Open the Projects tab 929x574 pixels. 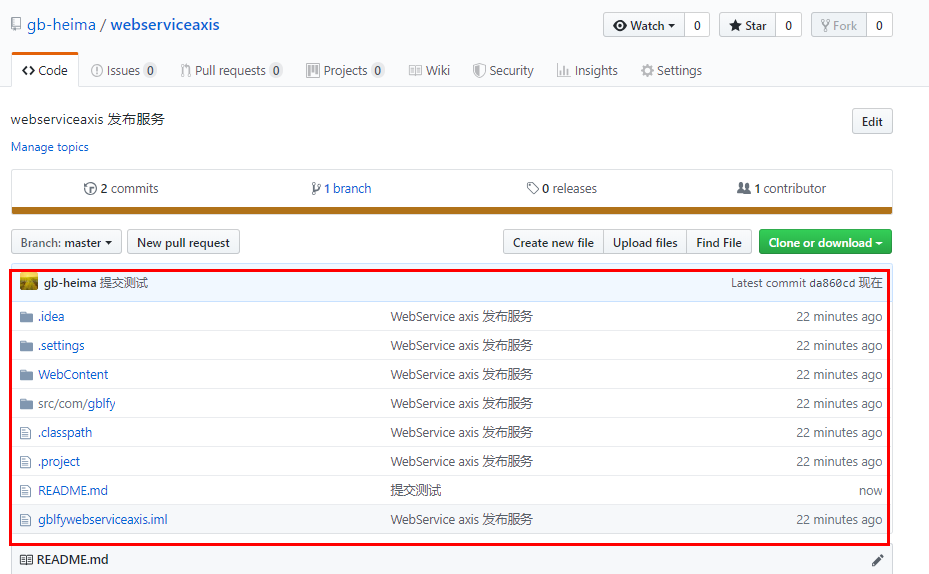pos(345,70)
